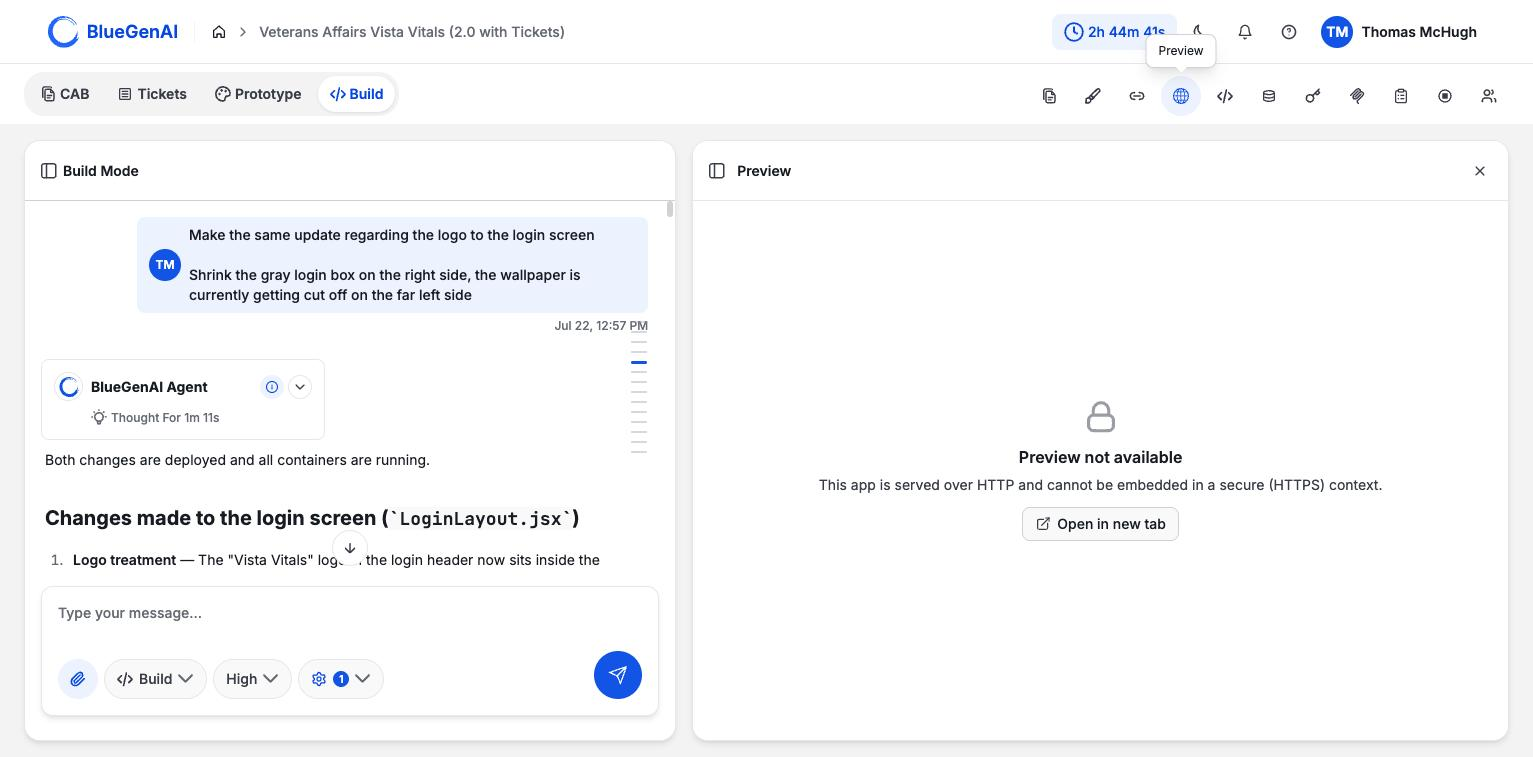Select the paintbrush design icon

pyautogui.click(x=1093, y=96)
